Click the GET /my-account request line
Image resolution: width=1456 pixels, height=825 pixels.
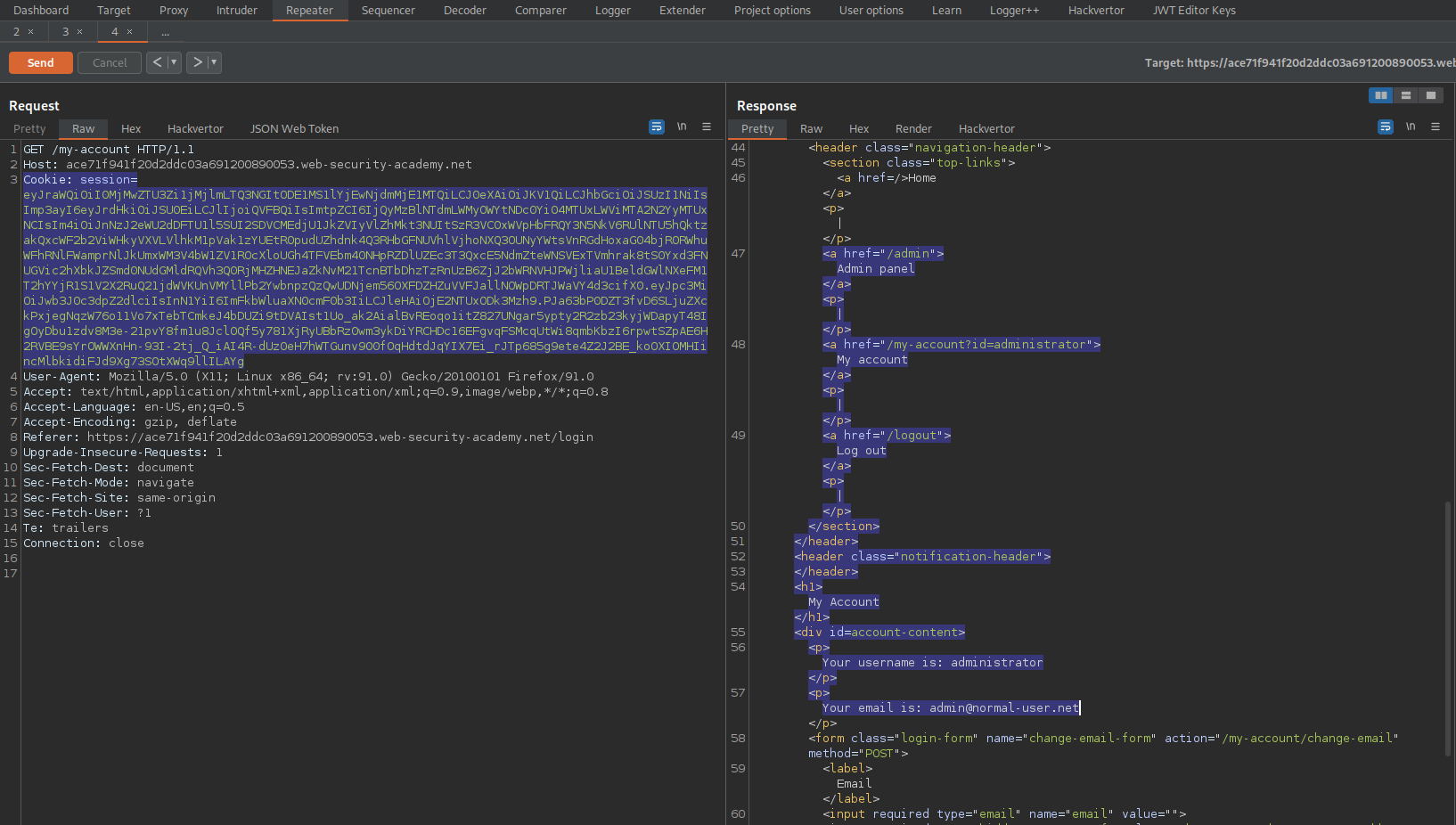[x=109, y=150]
